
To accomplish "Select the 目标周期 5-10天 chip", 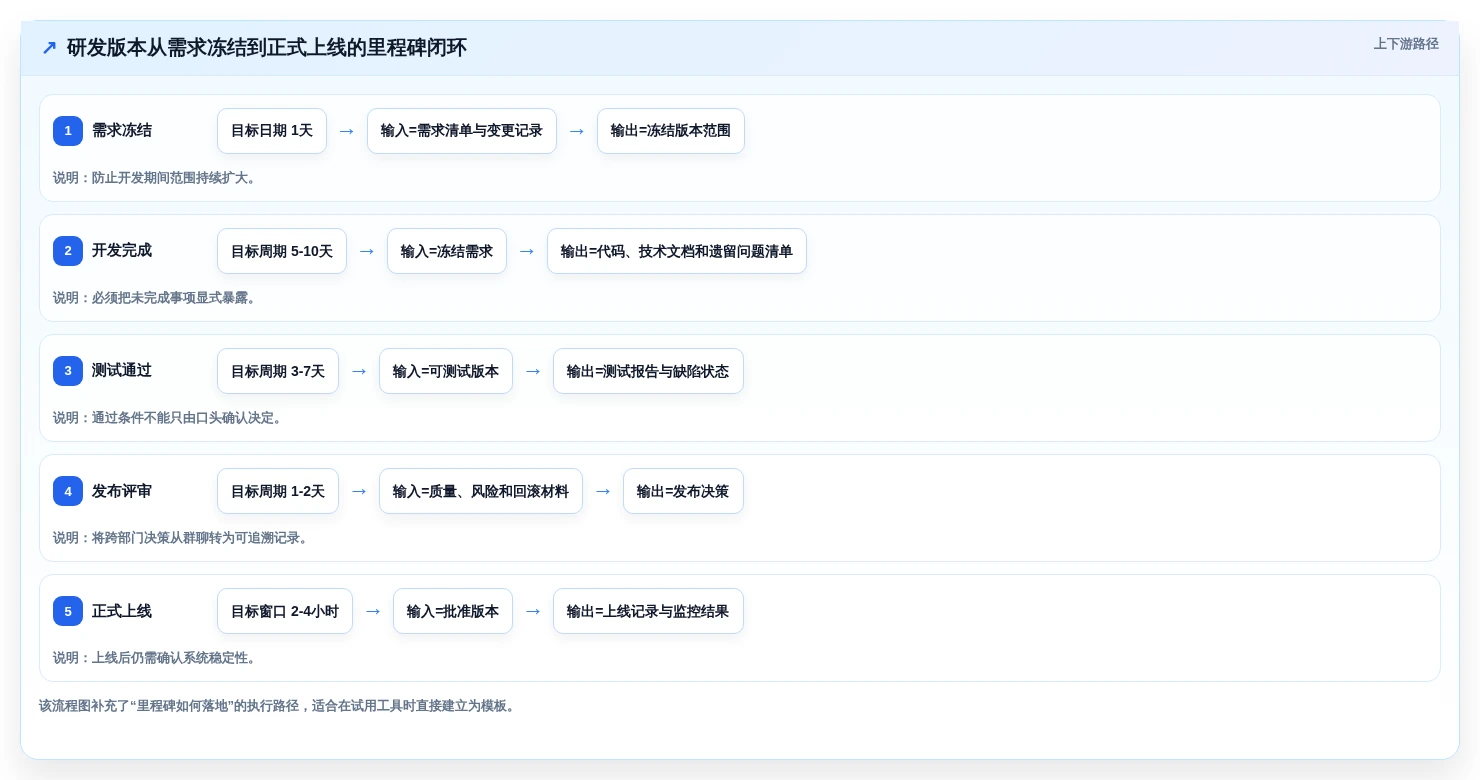I will [282, 251].
